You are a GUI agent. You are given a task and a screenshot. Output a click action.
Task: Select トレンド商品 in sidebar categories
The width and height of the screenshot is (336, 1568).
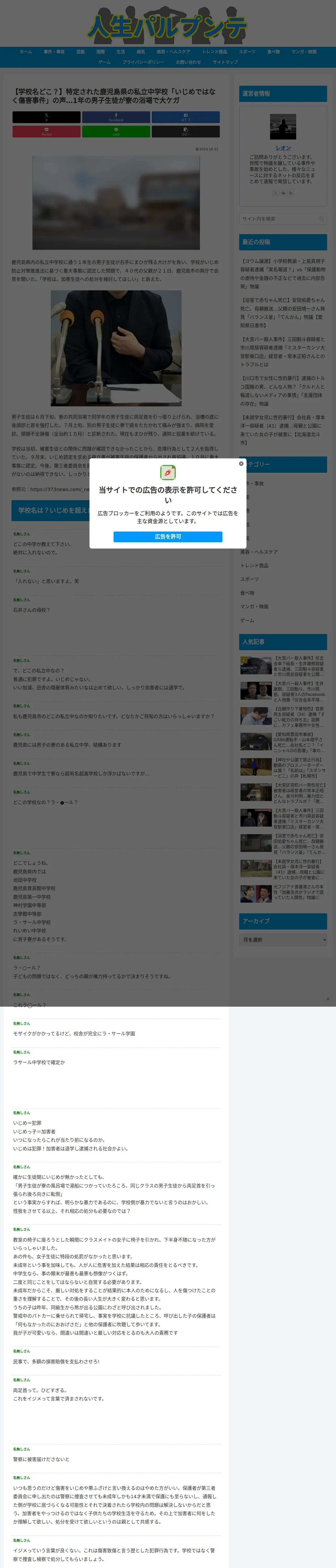[254, 566]
